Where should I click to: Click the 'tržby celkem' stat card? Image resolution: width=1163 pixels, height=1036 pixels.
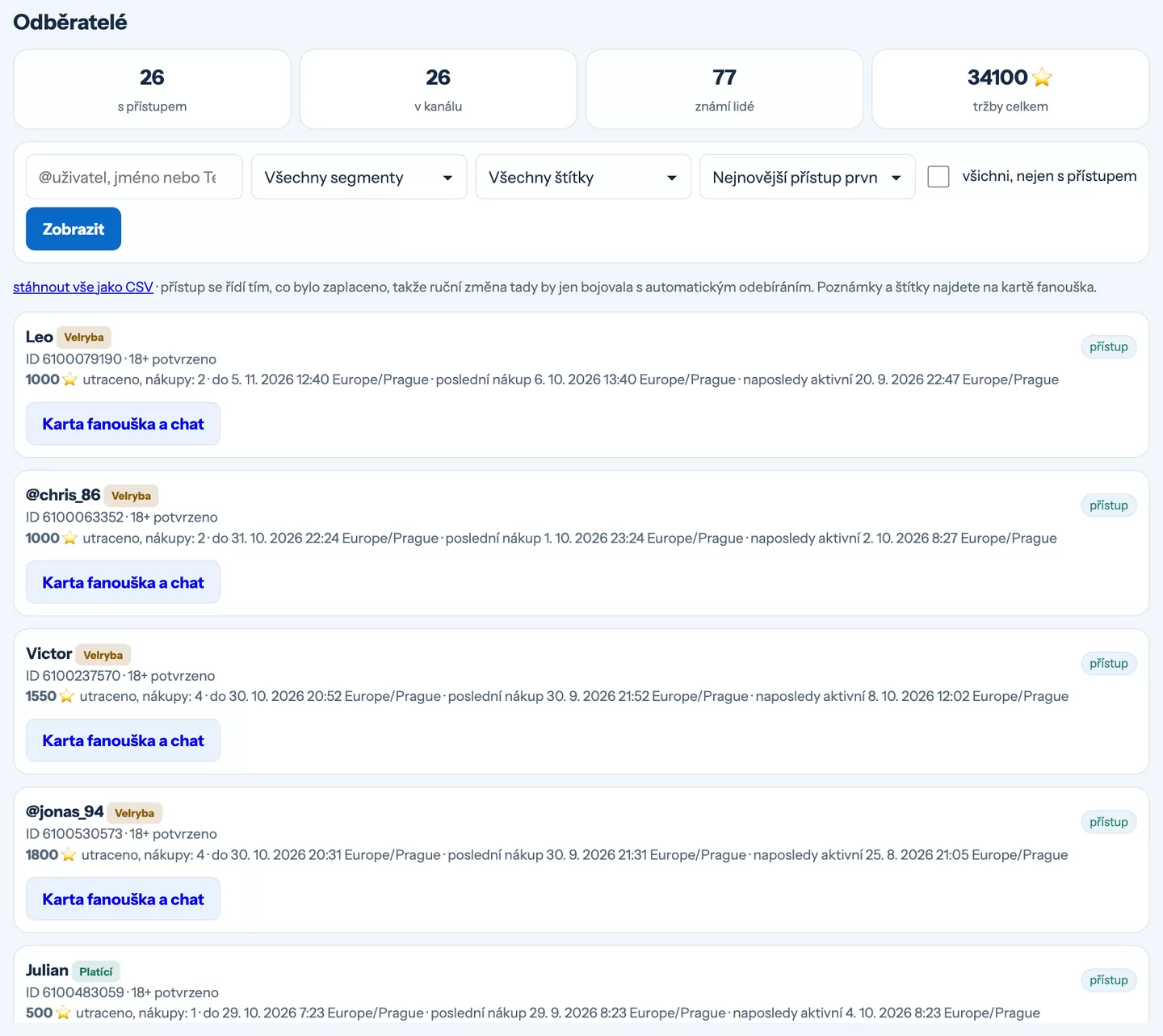tap(1010, 89)
